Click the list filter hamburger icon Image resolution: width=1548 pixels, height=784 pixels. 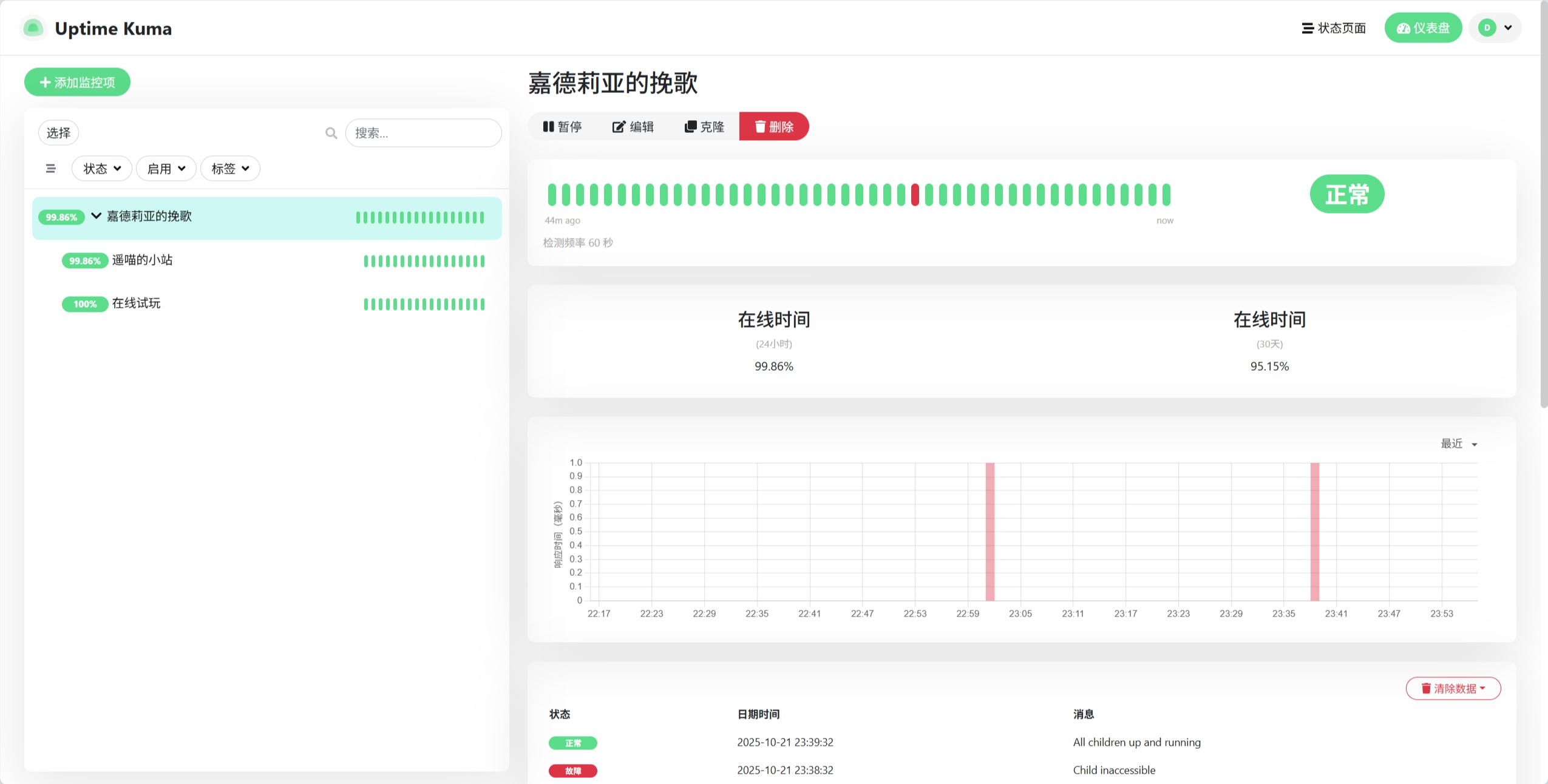tap(50, 169)
